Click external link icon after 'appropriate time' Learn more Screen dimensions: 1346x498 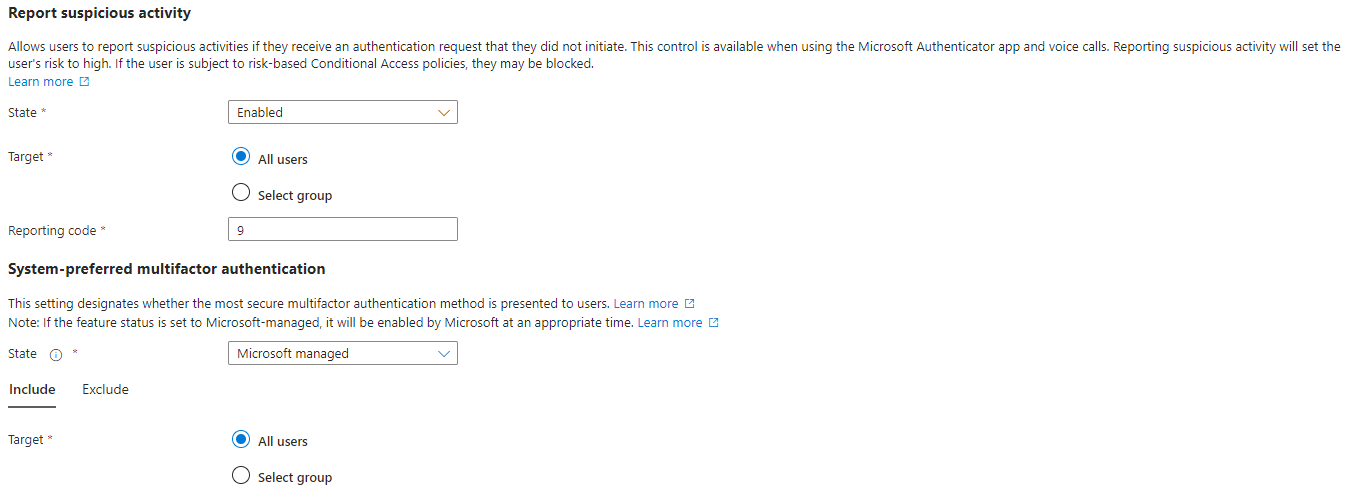click(713, 323)
